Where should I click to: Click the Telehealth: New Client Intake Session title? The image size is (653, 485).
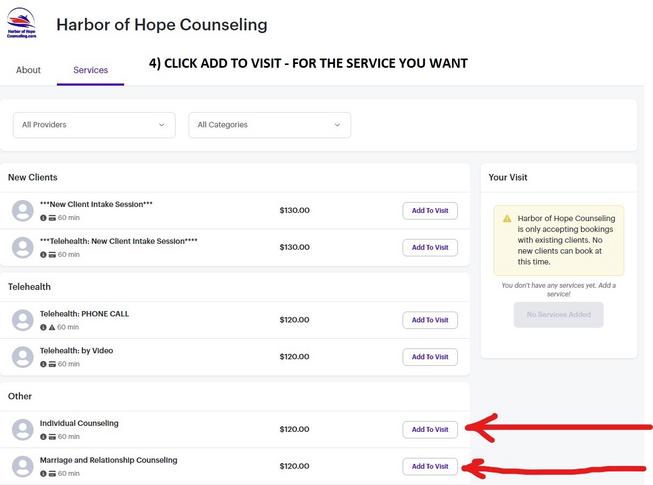tap(119, 241)
